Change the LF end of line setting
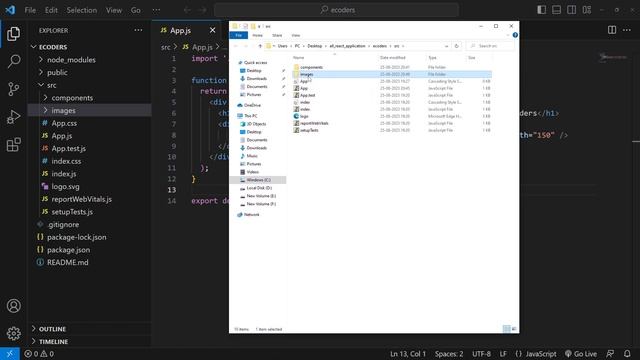The width and height of the screenshot is (640, 360). [503, 354]
